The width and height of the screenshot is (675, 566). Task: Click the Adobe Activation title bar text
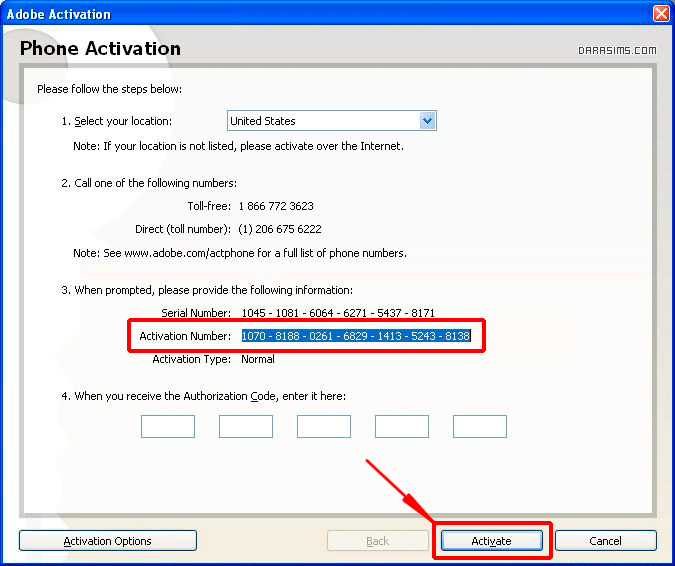(x=59, y=14)
